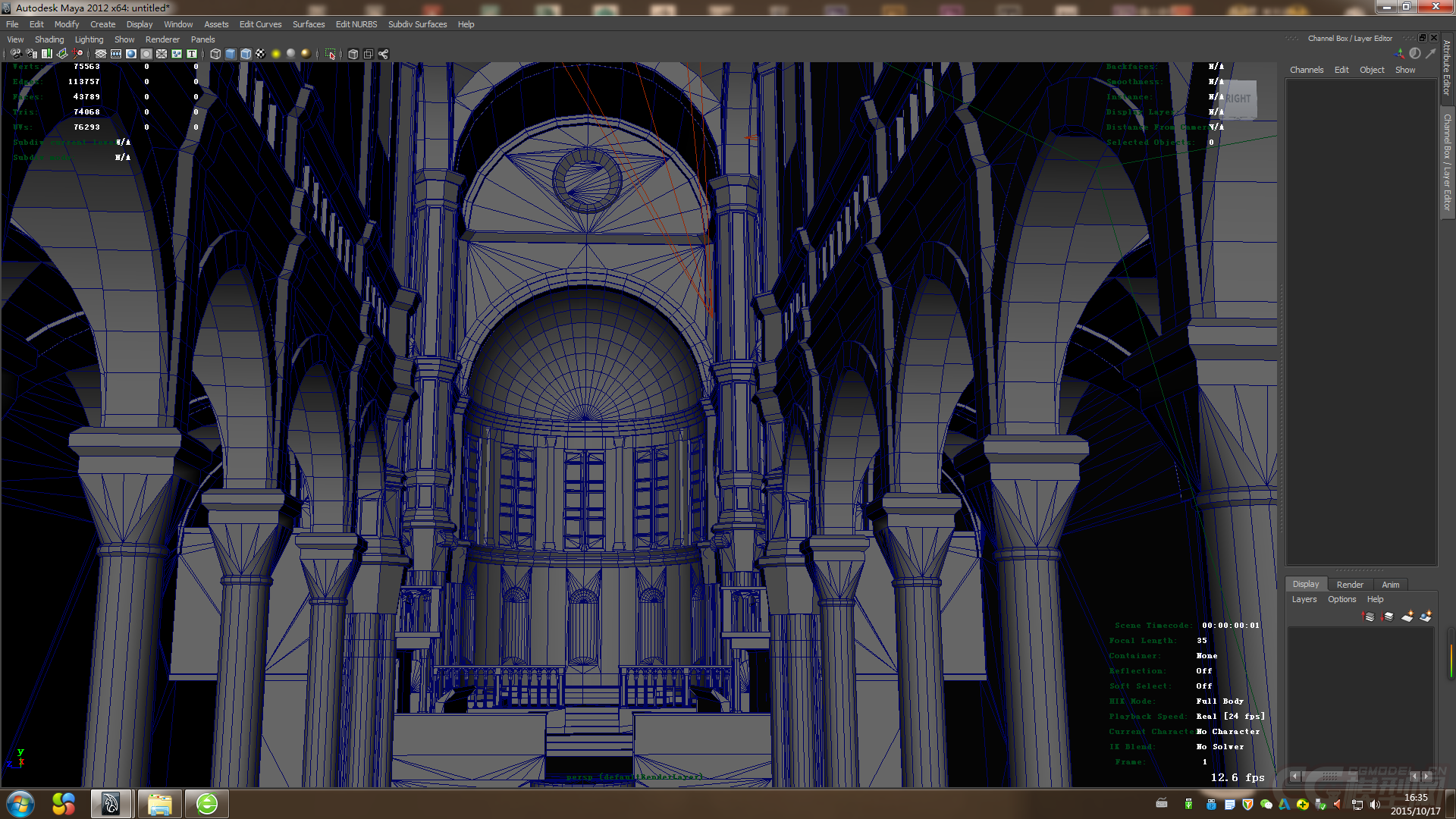The height and width of the screenshot is (819, 1456).
Task: Open the taskbar clock showing 16:35
Action: [x=1416, y=804]
